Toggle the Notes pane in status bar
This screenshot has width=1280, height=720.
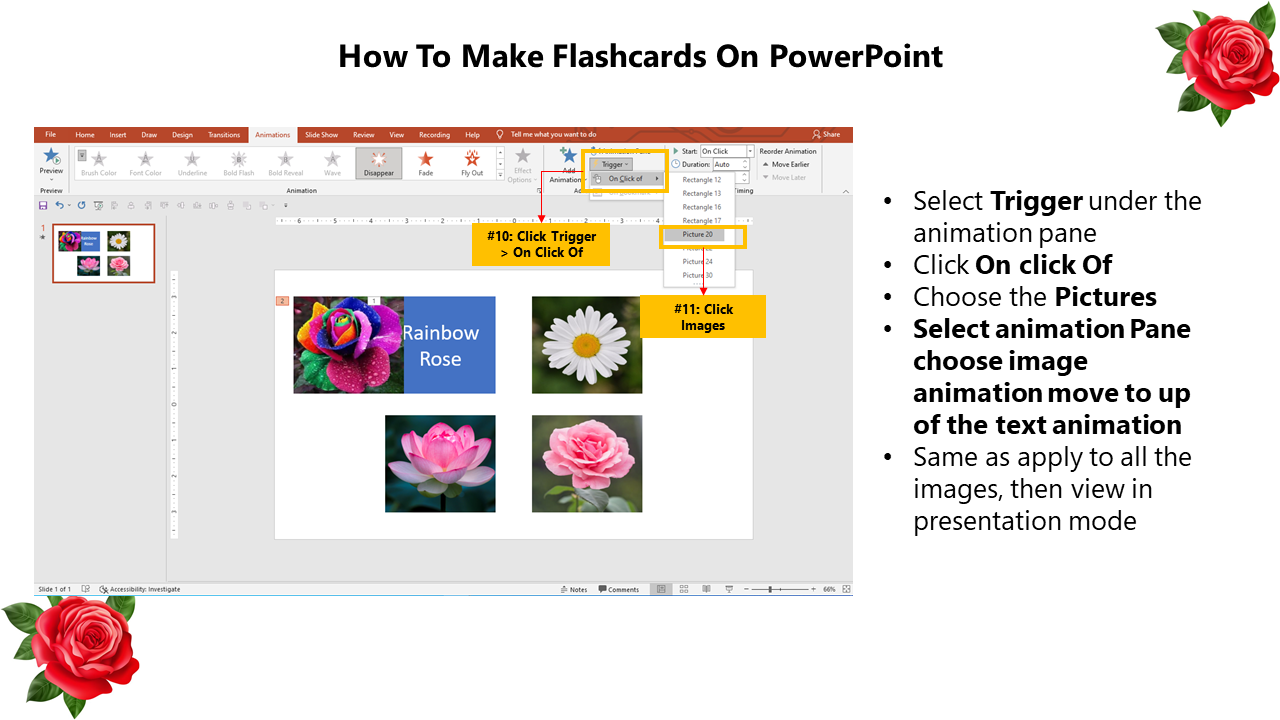574,589
